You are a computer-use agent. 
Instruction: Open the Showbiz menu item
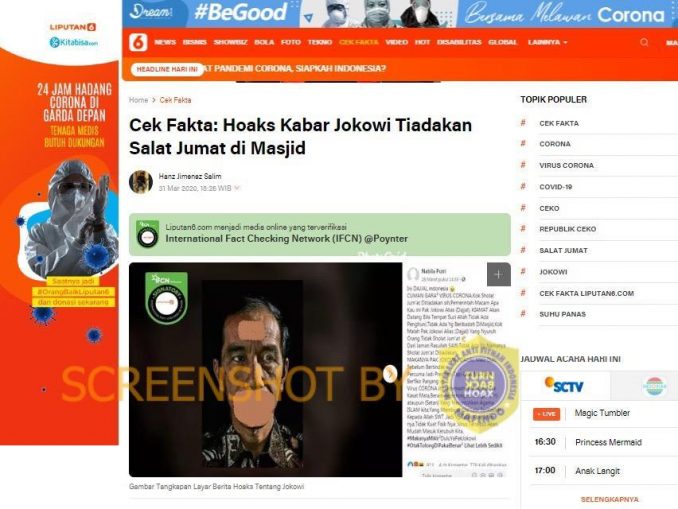230,42
